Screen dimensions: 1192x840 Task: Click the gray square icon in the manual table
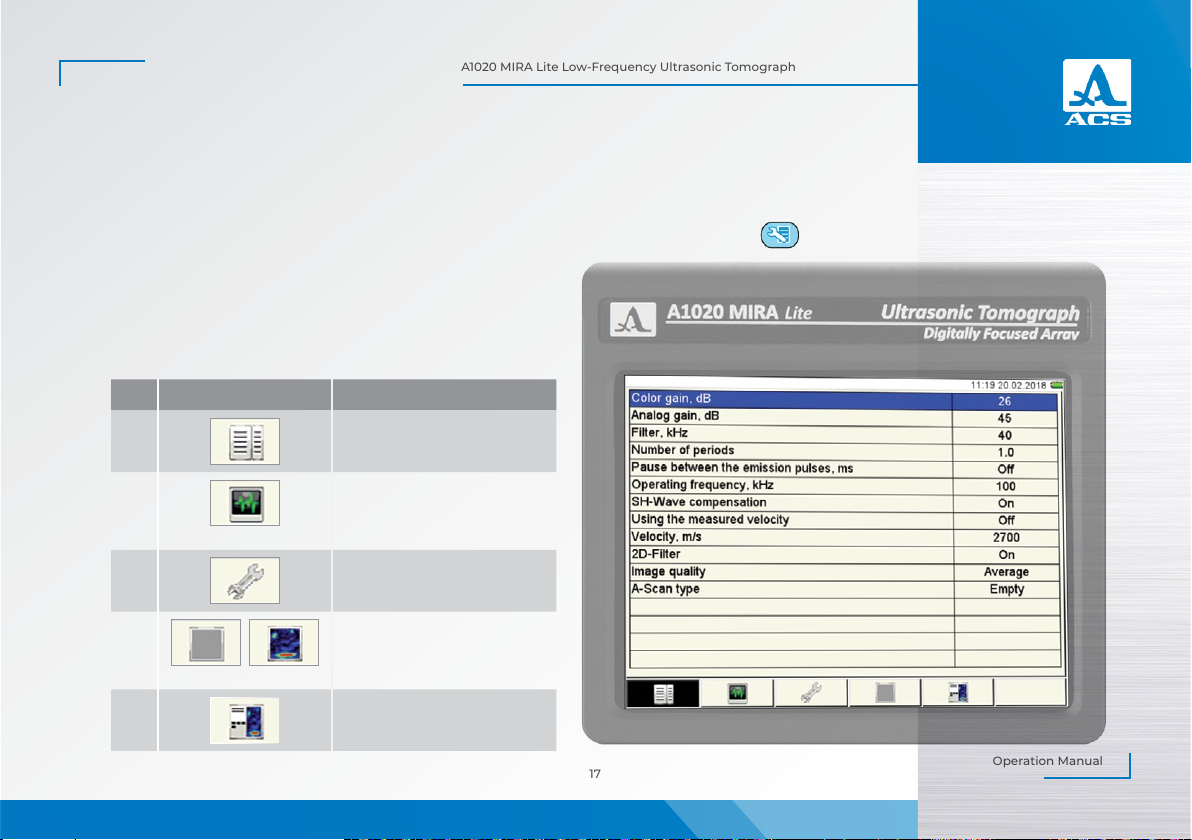tap(206, 643)
